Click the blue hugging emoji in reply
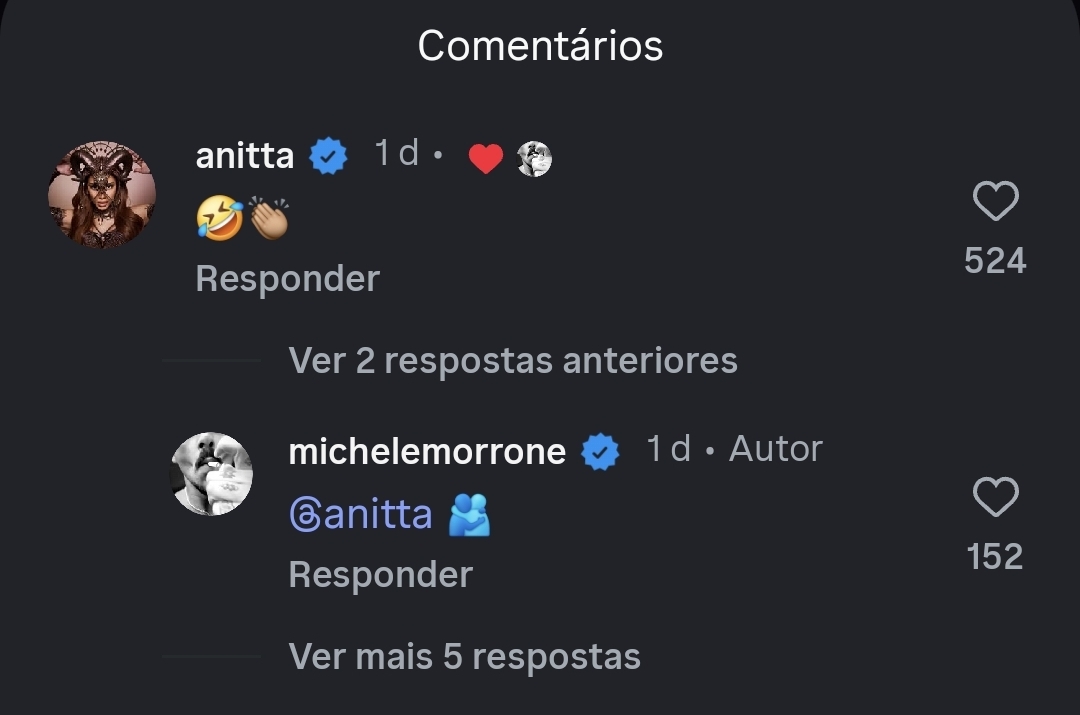Image resolution: width=1080 pixels, height=715 pixels. pyautogui.click(x=469, y=515)
